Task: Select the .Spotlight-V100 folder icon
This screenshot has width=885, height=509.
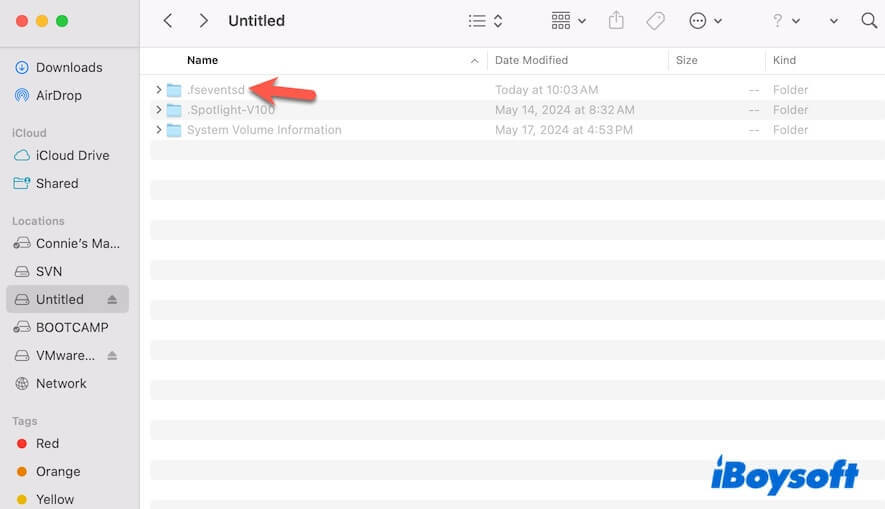Action: pyautogui.click(x=174, y=110)
